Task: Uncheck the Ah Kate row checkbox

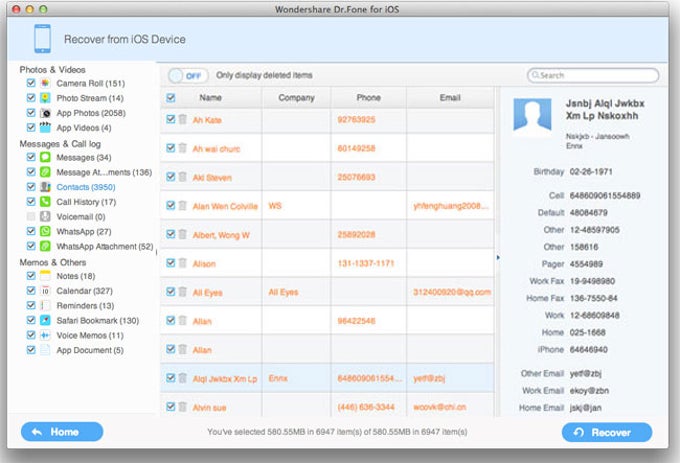Action: (171, 119)
